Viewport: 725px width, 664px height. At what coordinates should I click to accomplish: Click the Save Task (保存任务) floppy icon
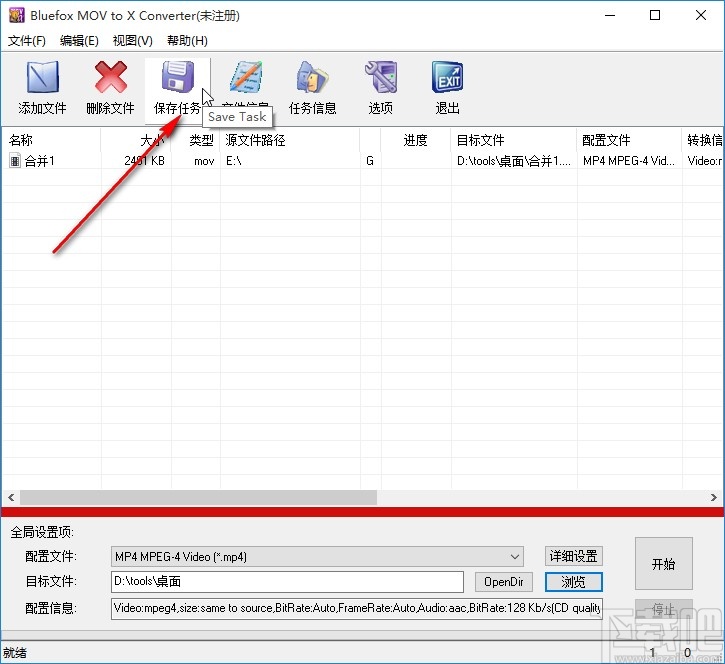point(178,77)
